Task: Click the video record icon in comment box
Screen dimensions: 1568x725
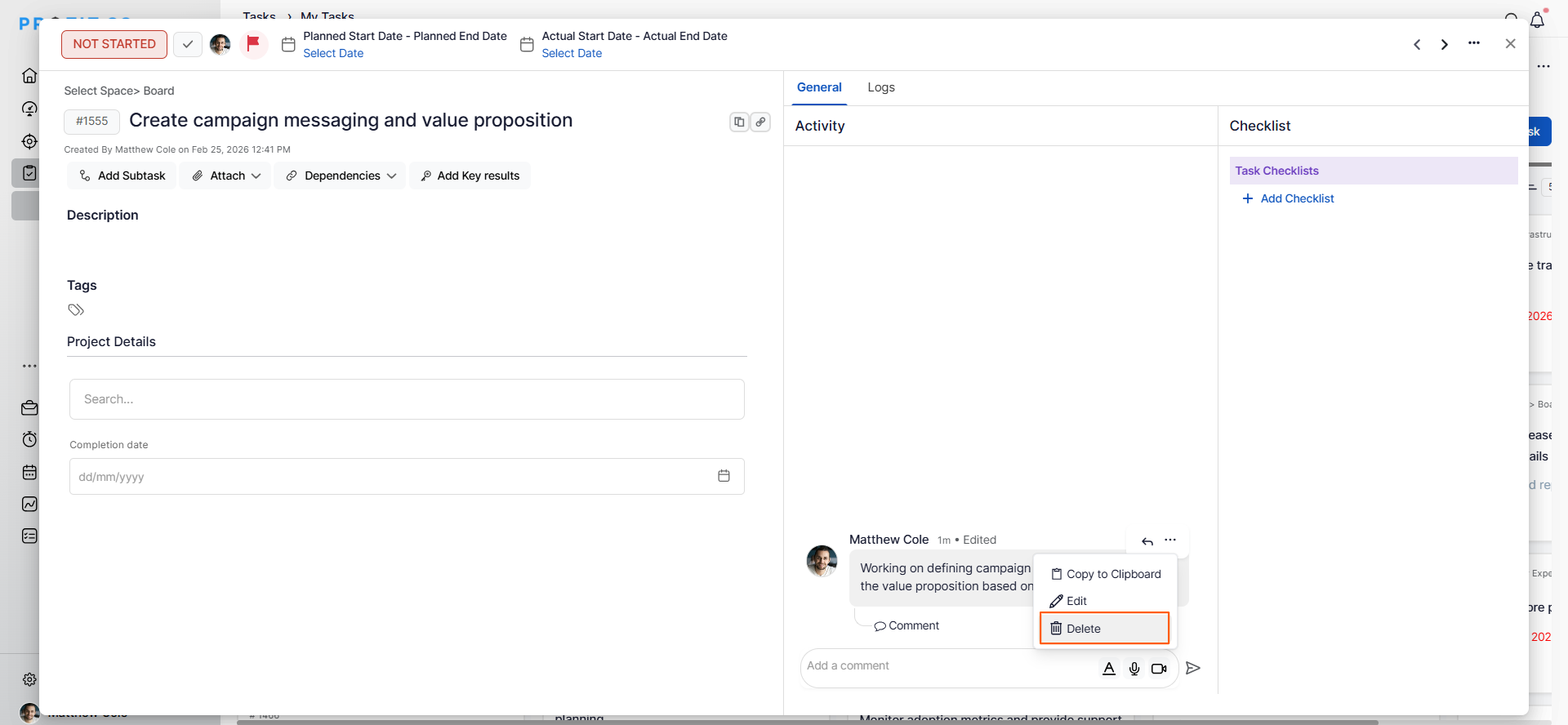Action: [1159, 669]
